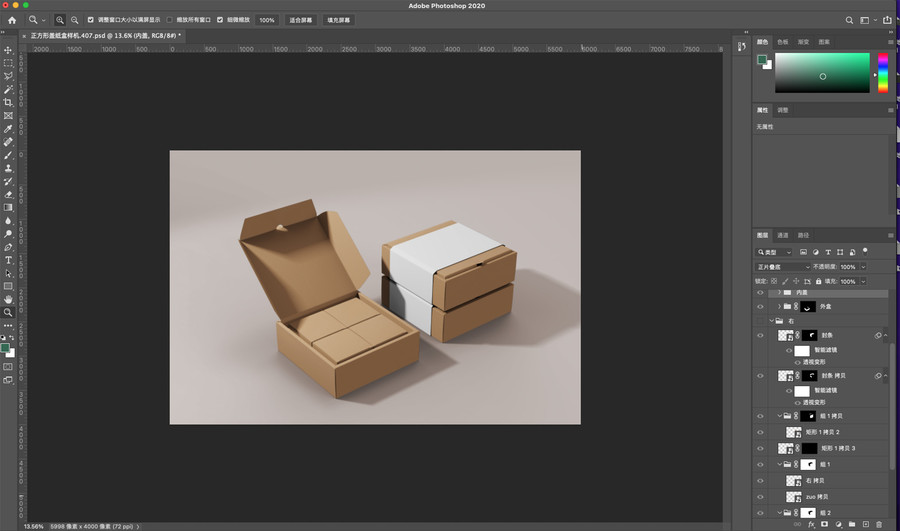Image resolution: width=900 pixels, height=531 pixels.
Task: Create a new group folder
Action: [x=852, y=524]
